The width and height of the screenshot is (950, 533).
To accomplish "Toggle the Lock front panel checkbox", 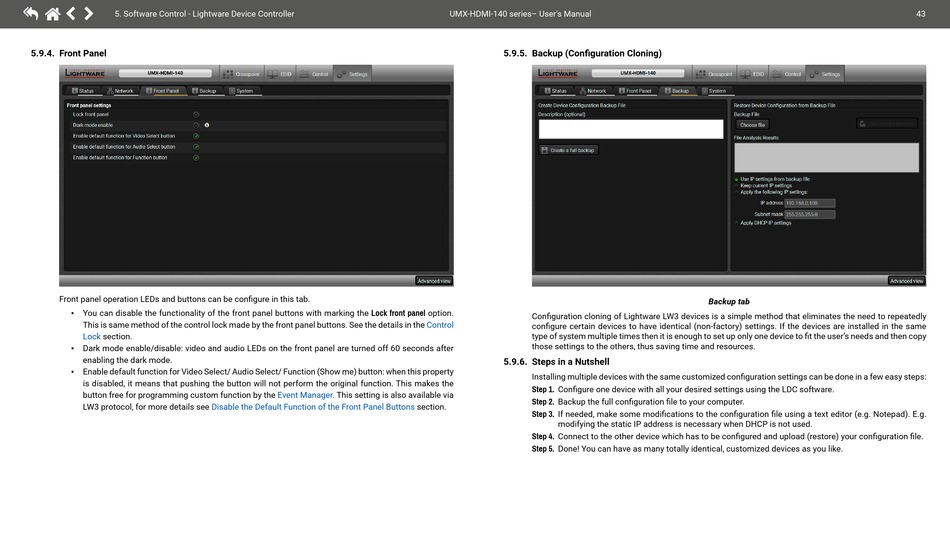I will tap(196, 115).
